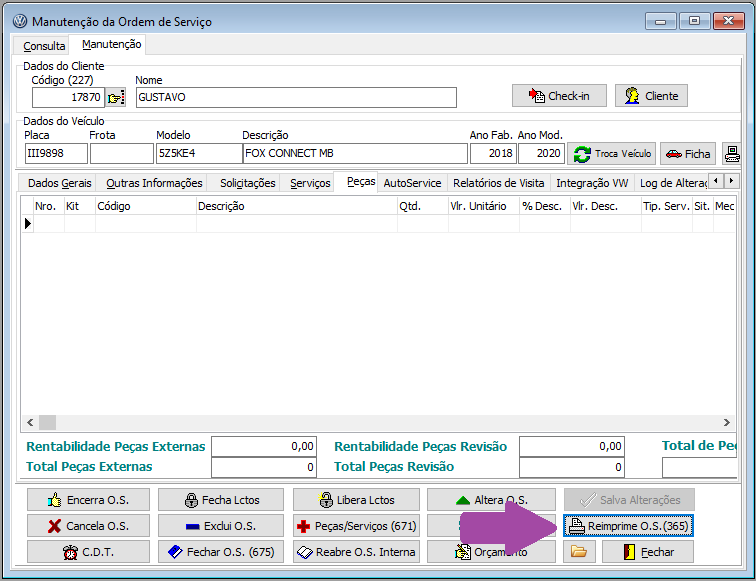Click the Código column header in grid
The image size is (756, 581).
[x=146, y=206]
